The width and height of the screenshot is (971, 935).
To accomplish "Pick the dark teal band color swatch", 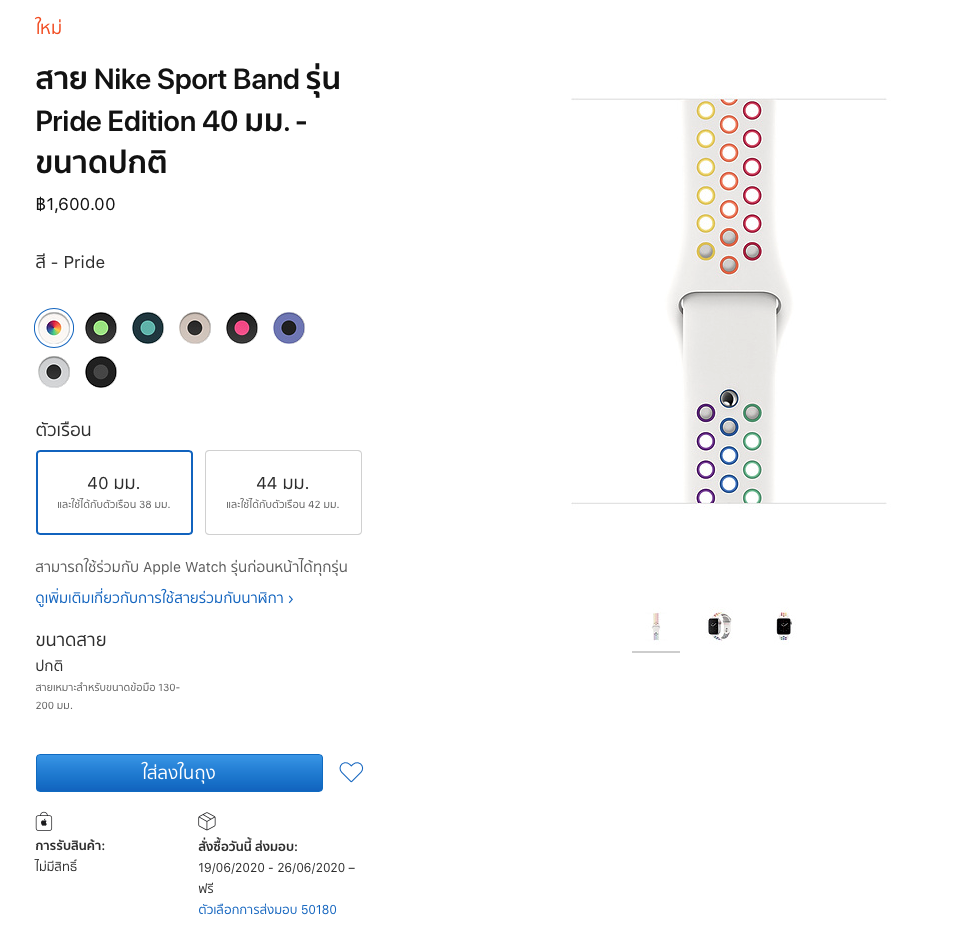I will (148, 327).
